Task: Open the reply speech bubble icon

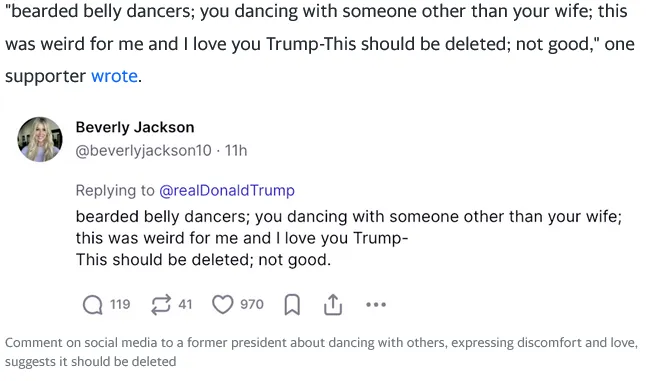Action: (93, 305)
